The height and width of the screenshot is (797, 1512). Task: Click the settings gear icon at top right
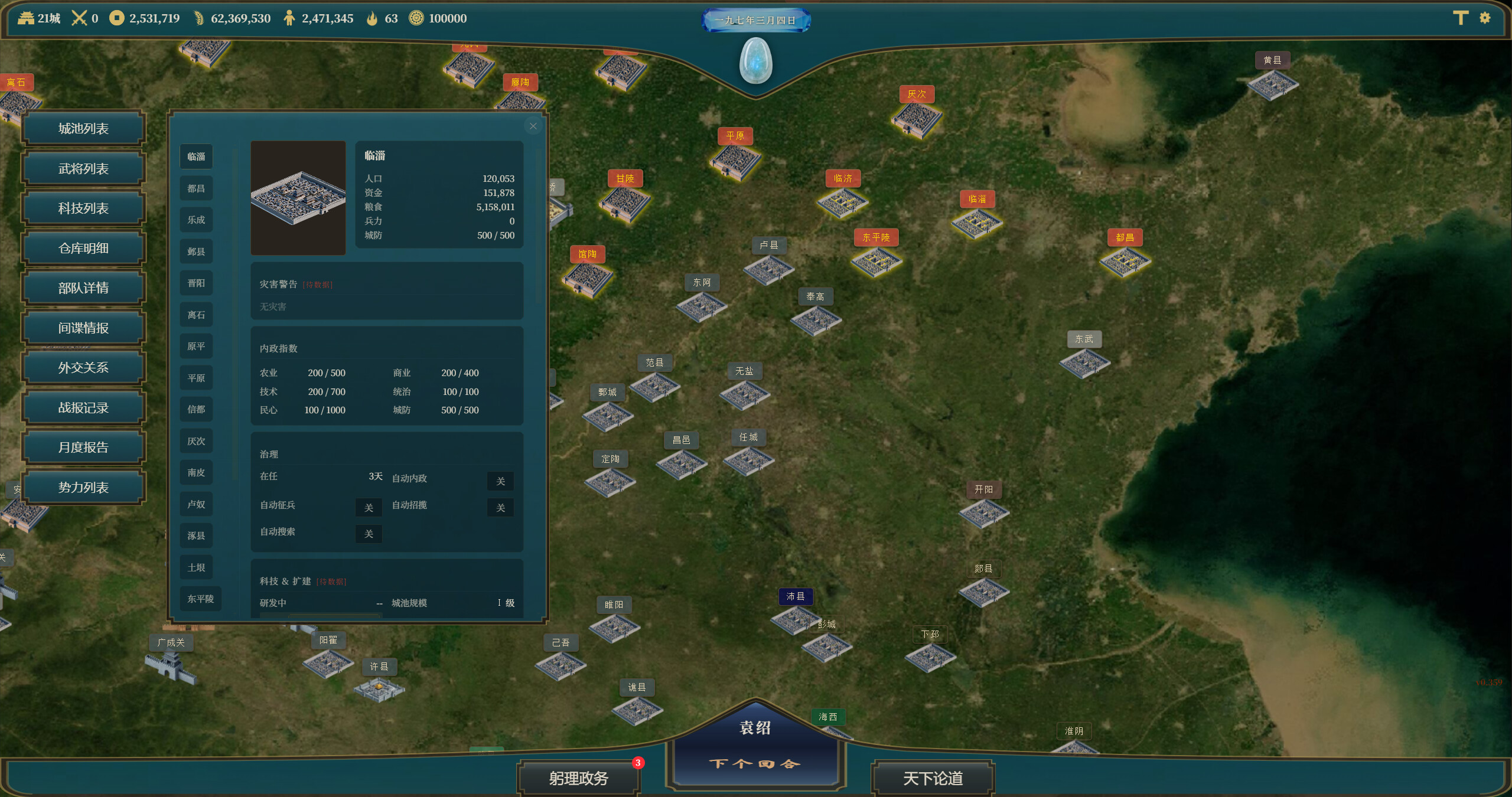pyautogui.click(x=1484, y=18)
